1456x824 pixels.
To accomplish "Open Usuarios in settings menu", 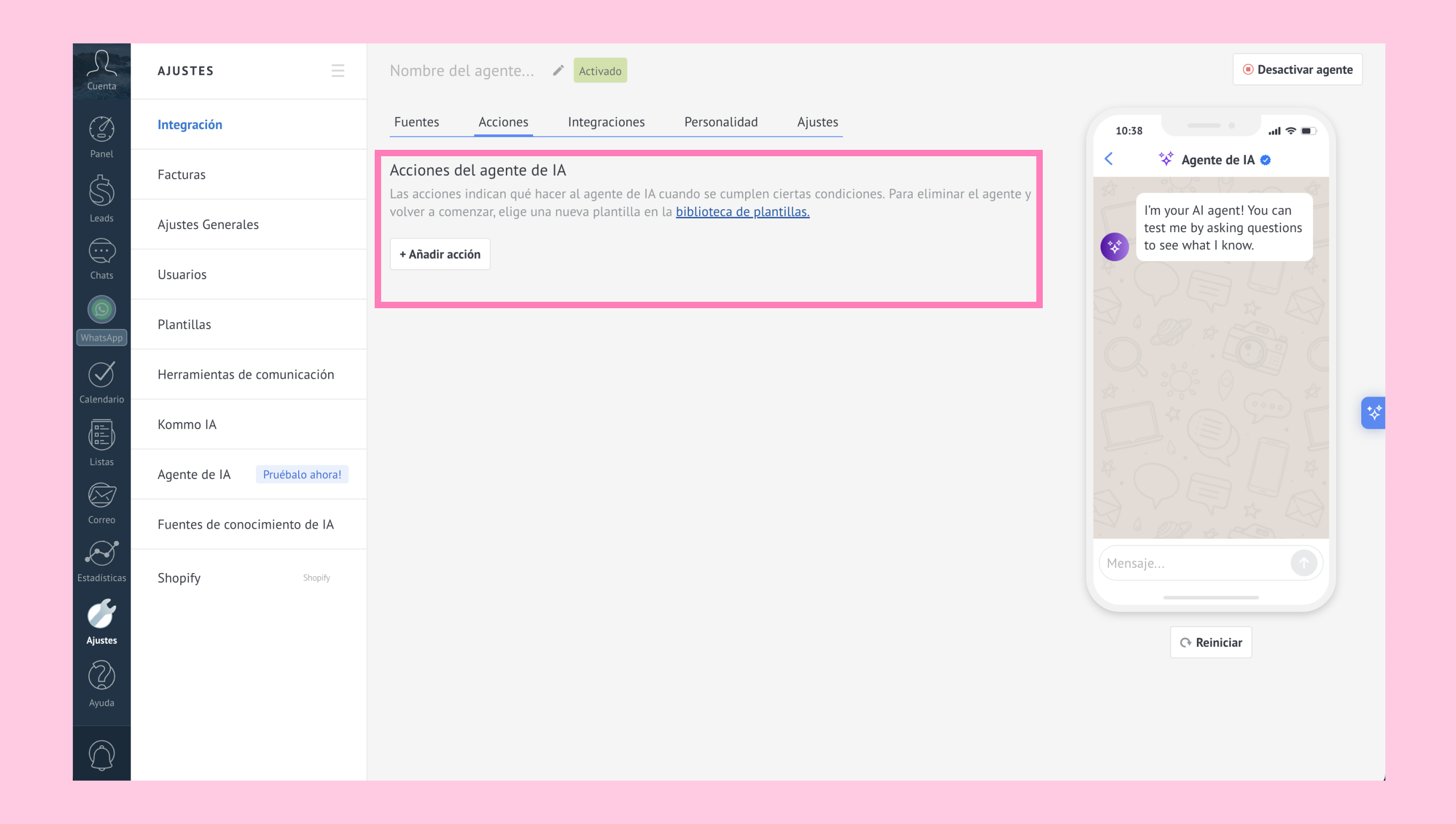I will click(x=248, y=274).
